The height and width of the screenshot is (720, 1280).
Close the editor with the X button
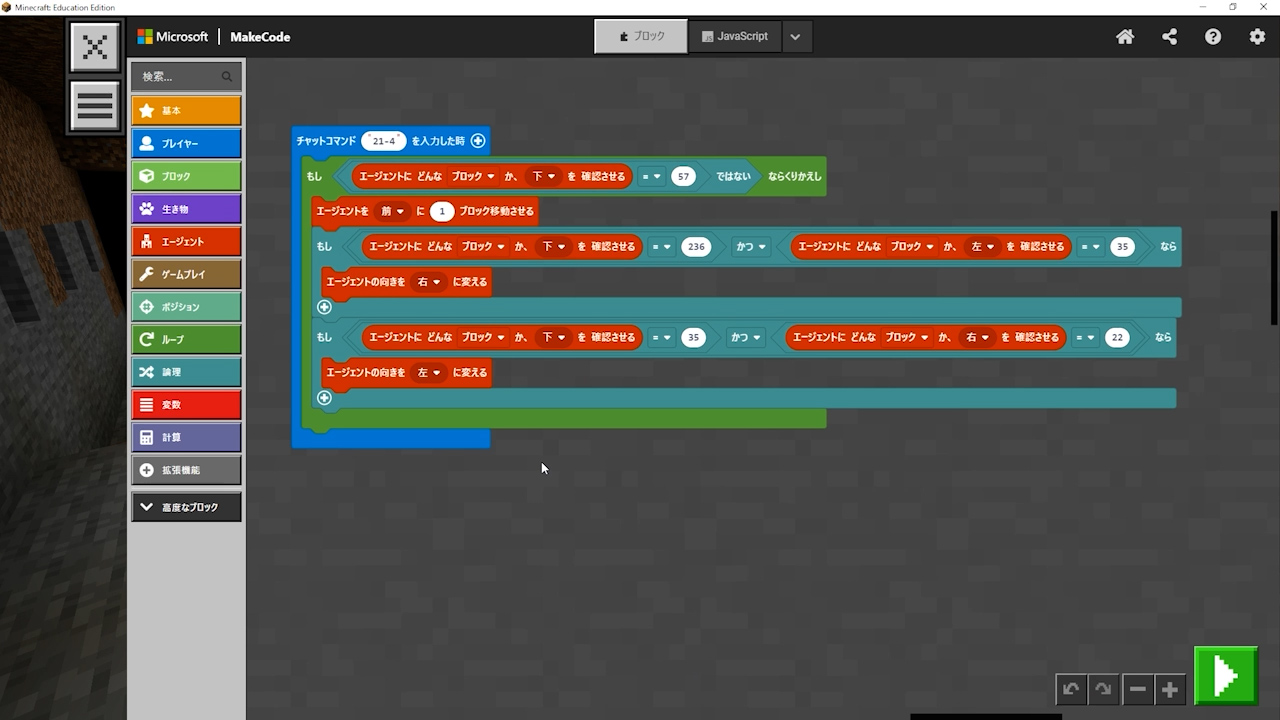[x=95, y=47]
